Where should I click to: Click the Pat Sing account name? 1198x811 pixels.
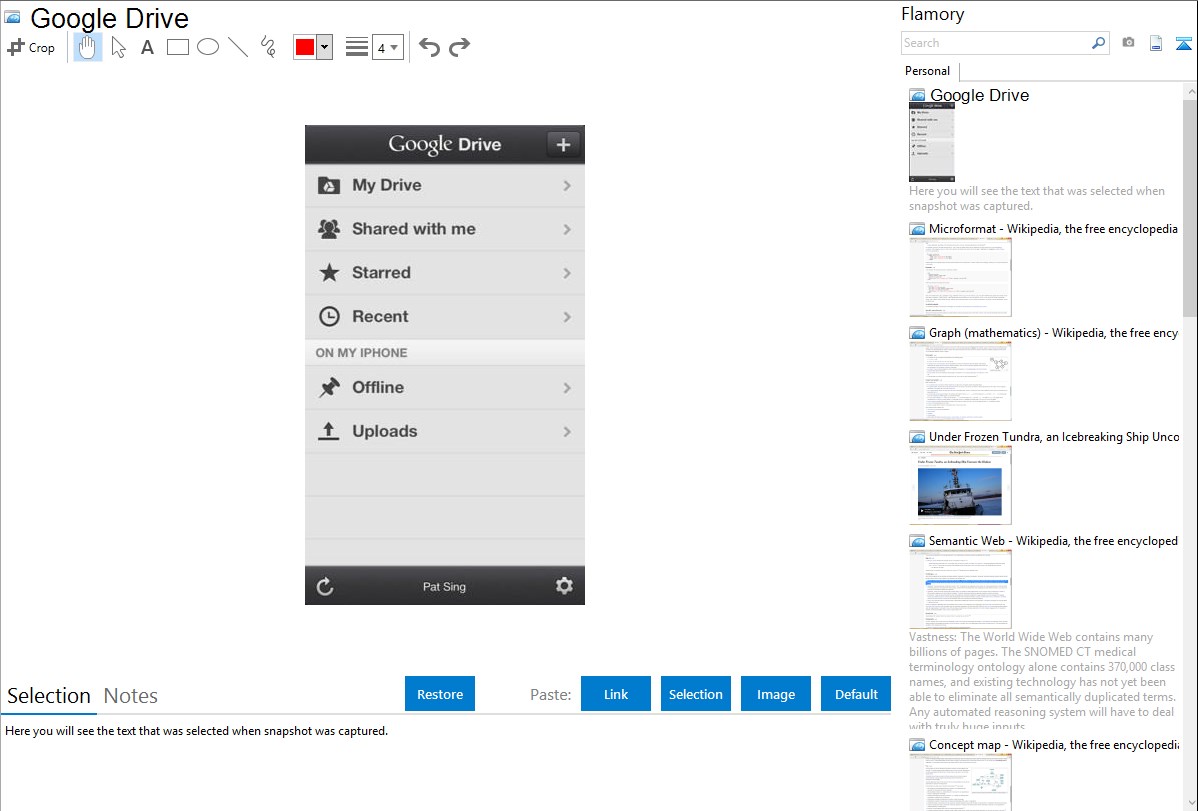click(444, 586)
